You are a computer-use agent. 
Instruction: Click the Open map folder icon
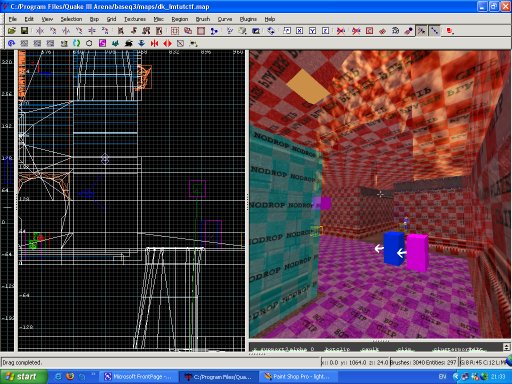tap(12, 31)
